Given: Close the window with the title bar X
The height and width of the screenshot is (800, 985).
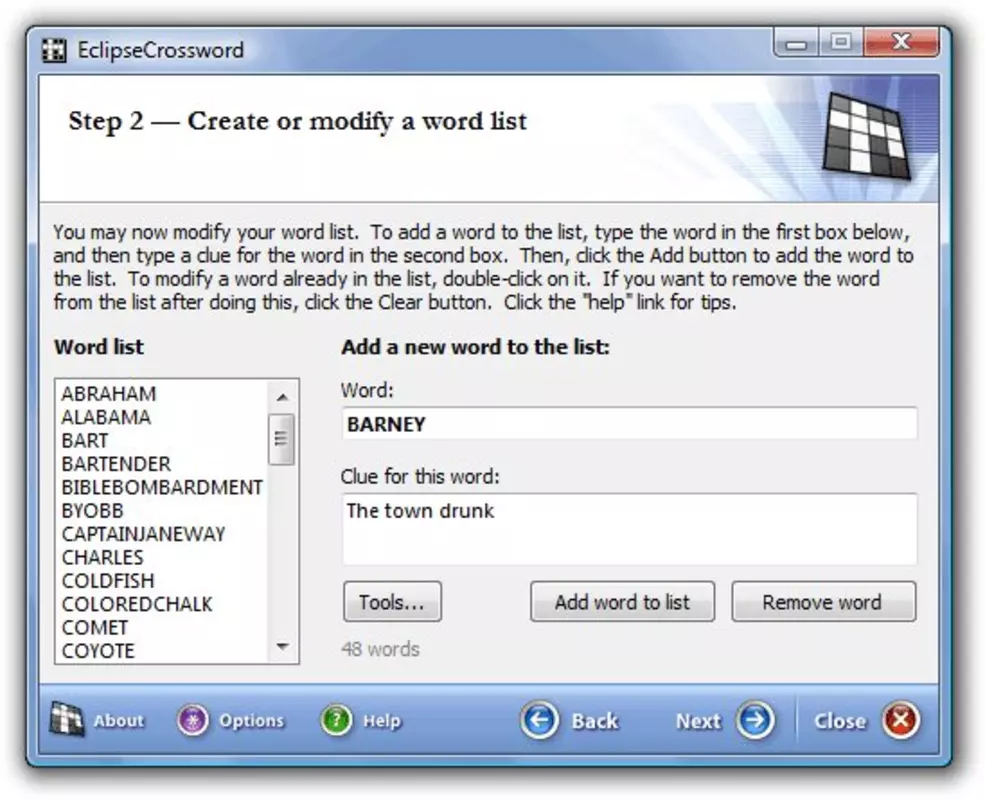Looking at the screenshot, I should pyautogui.click(x=901, y=43).
